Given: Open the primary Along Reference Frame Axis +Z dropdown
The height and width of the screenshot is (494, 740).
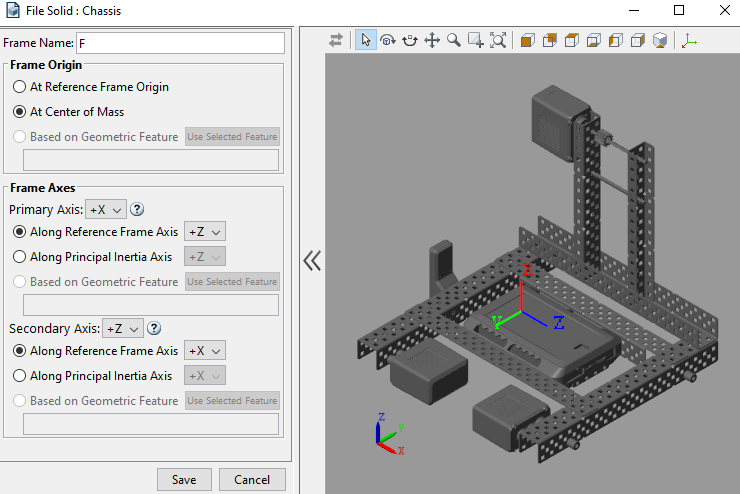Looking at the screenshot, I should 205,232.
